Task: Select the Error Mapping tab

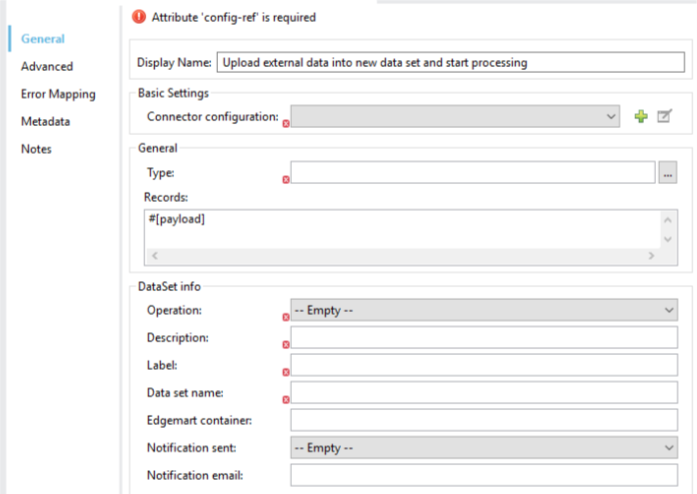Action: [x=58, y=94]
